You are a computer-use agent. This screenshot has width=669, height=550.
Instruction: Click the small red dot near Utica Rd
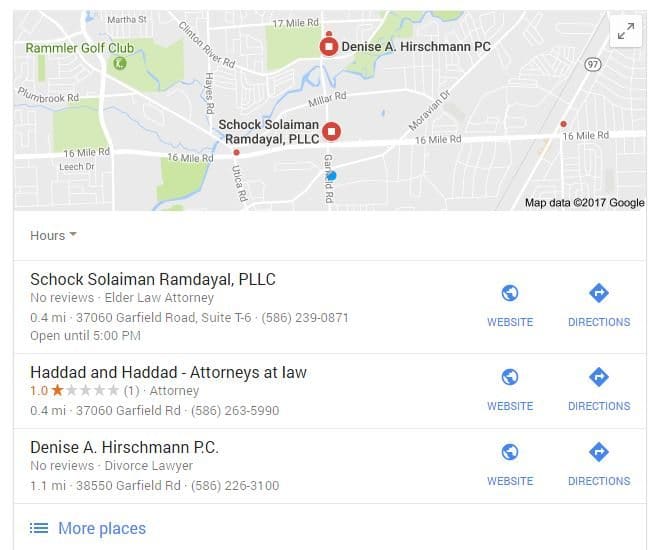[x=236, y=152]
